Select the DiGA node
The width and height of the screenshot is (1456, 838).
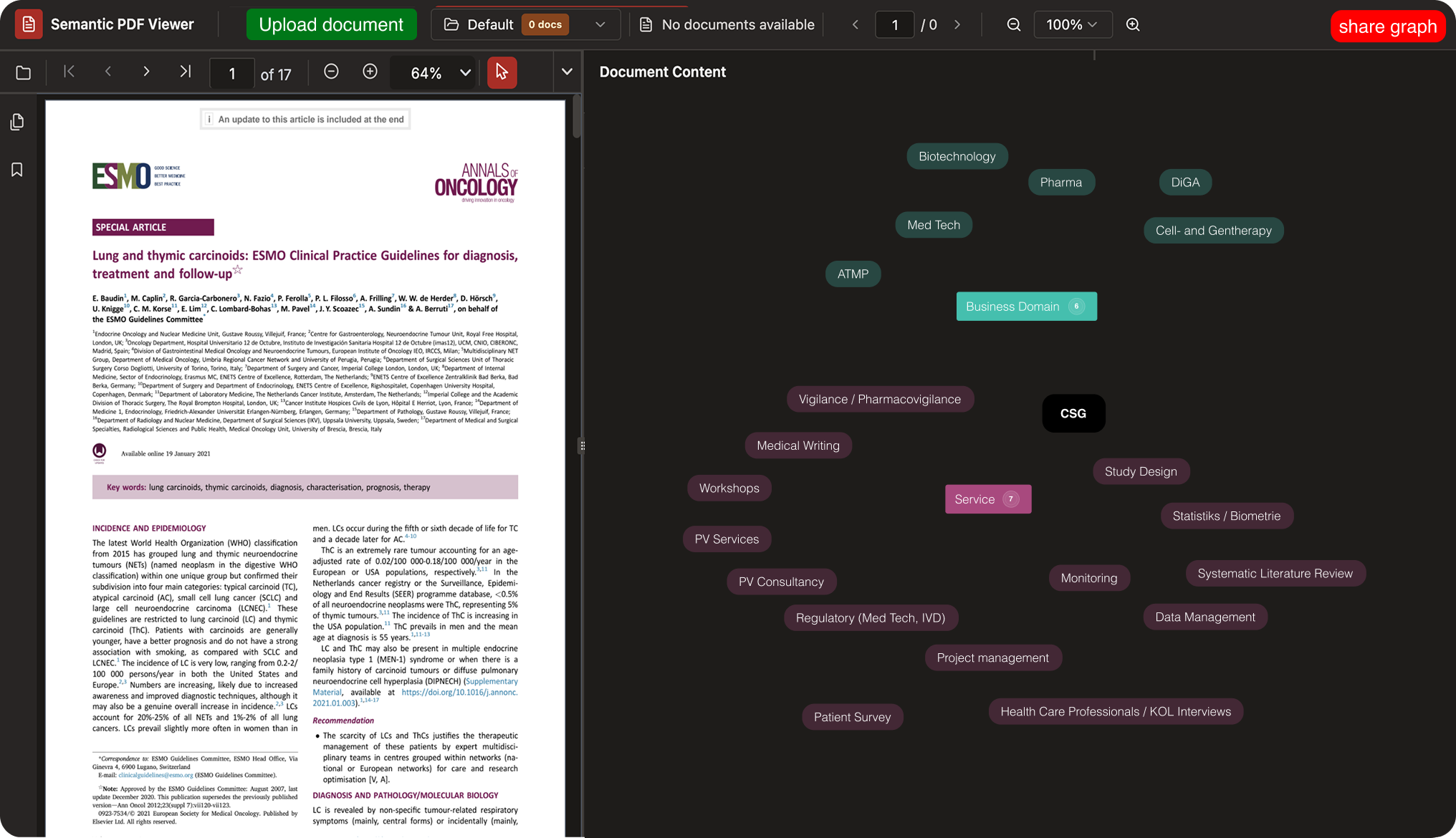[x=1185, y=182]
